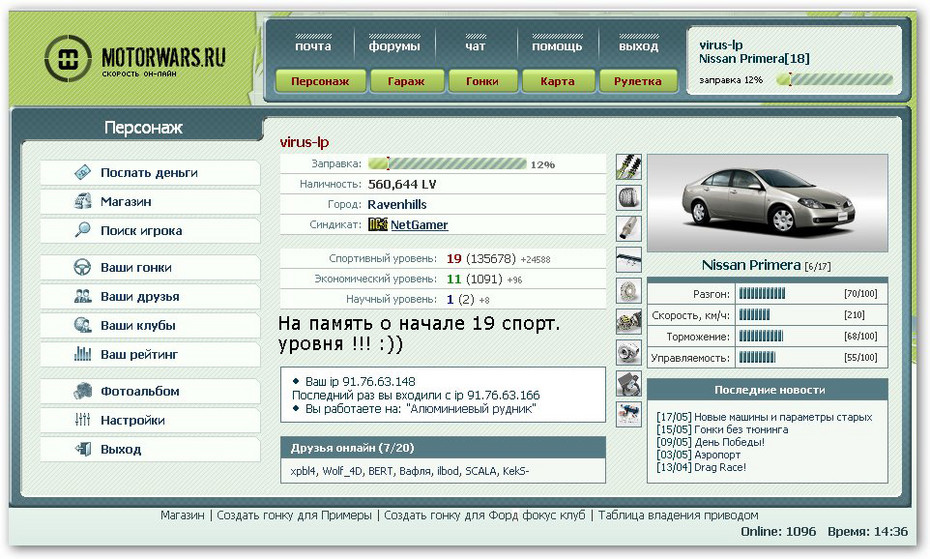Open Фотоальбом in the sidebar
Screen dimensions: 930x559
pos(150,392)
